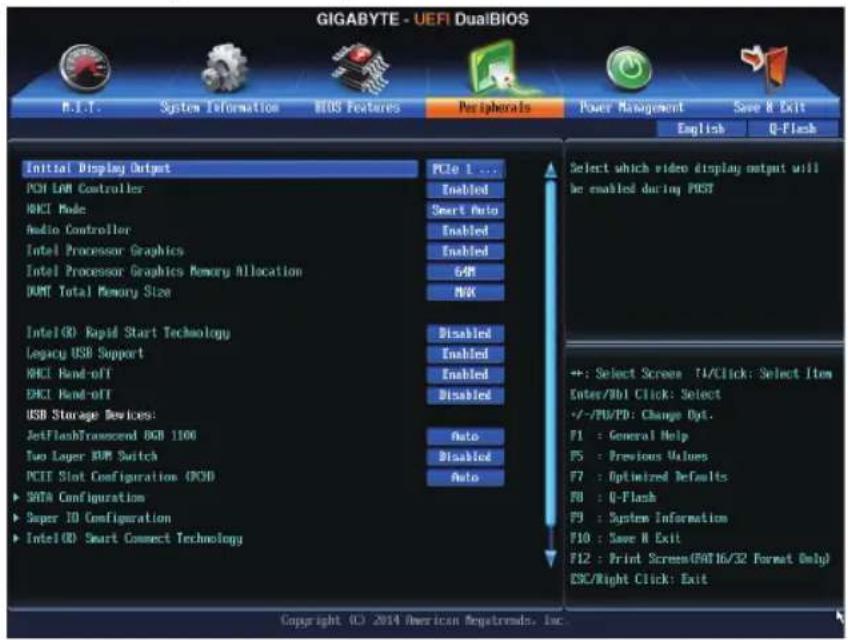Click the F12 Print Screen help line

pyautogui.click(x=700, y=559)
